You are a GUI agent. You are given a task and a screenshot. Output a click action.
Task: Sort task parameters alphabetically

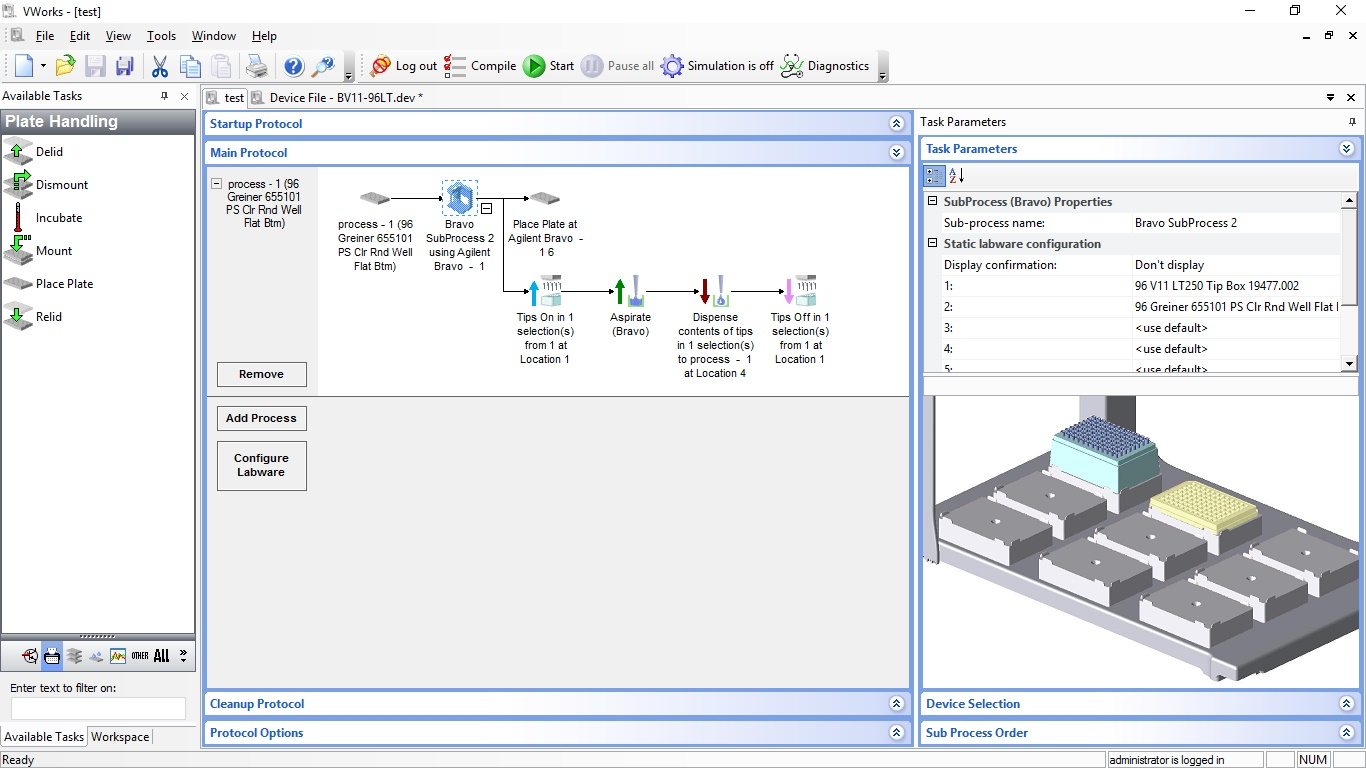956,176
